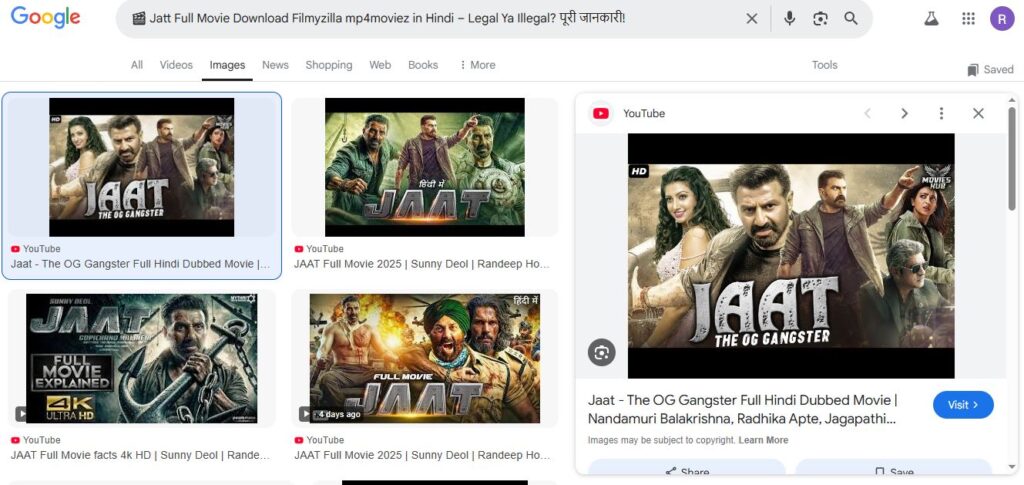Select the Images tab
The width and height of the screenshot is (1024, 485).
227,65
